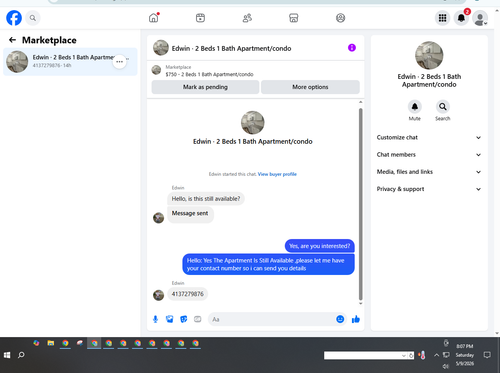This screenshot has height=373, width=500.
Task: Click the taskbar address input box
Action: tap(362, 356)
